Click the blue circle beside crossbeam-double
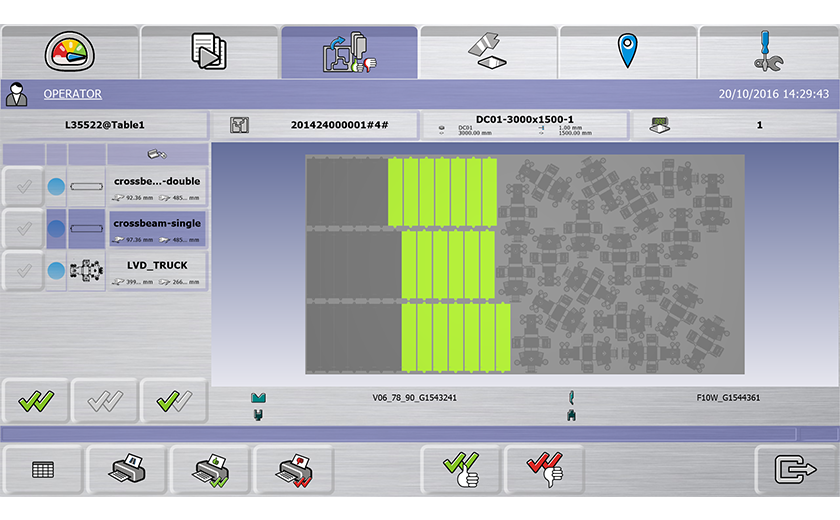Screen dimensions: 840x520 56,186
